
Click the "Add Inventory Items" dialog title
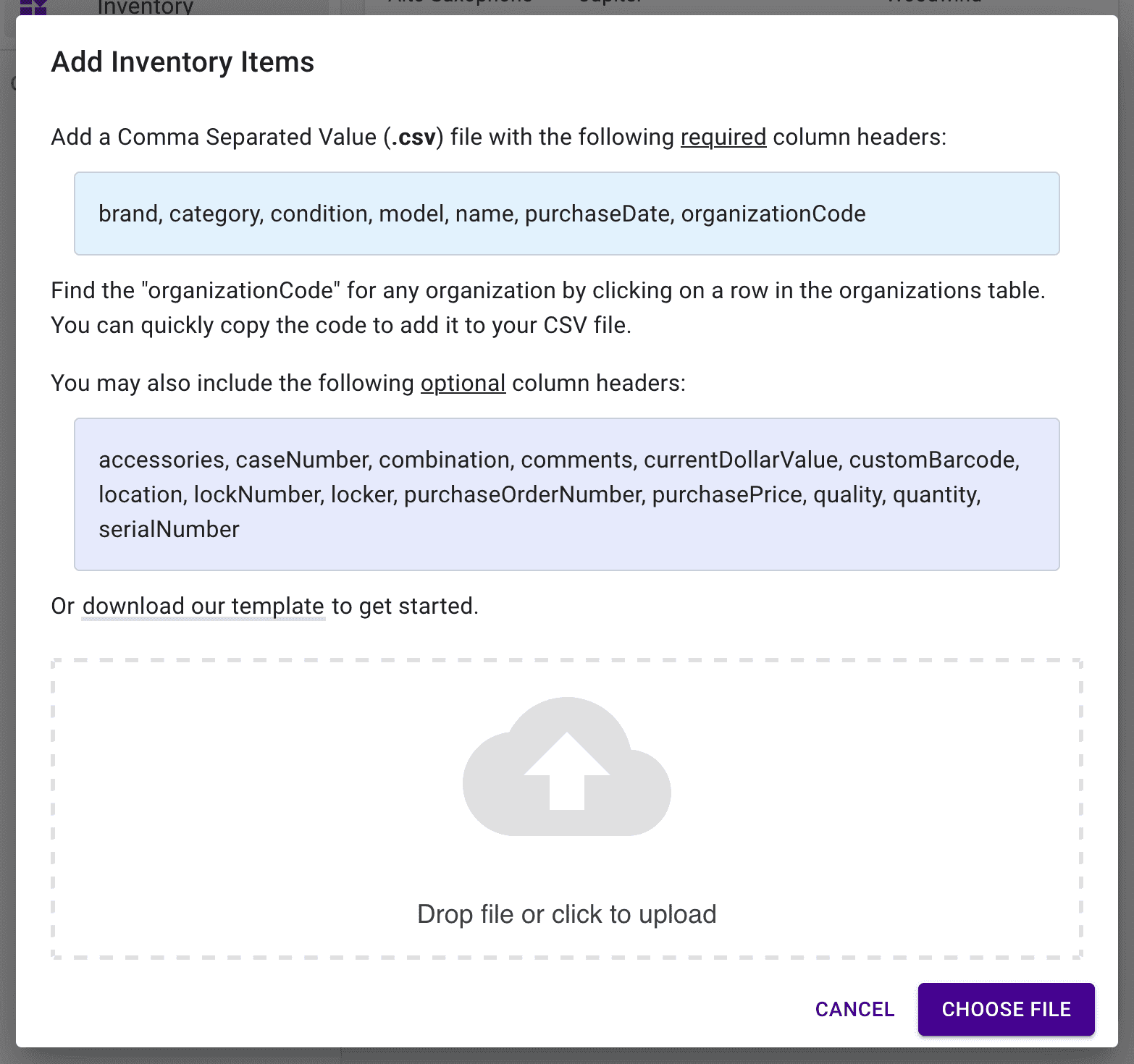tap(182, 62)
